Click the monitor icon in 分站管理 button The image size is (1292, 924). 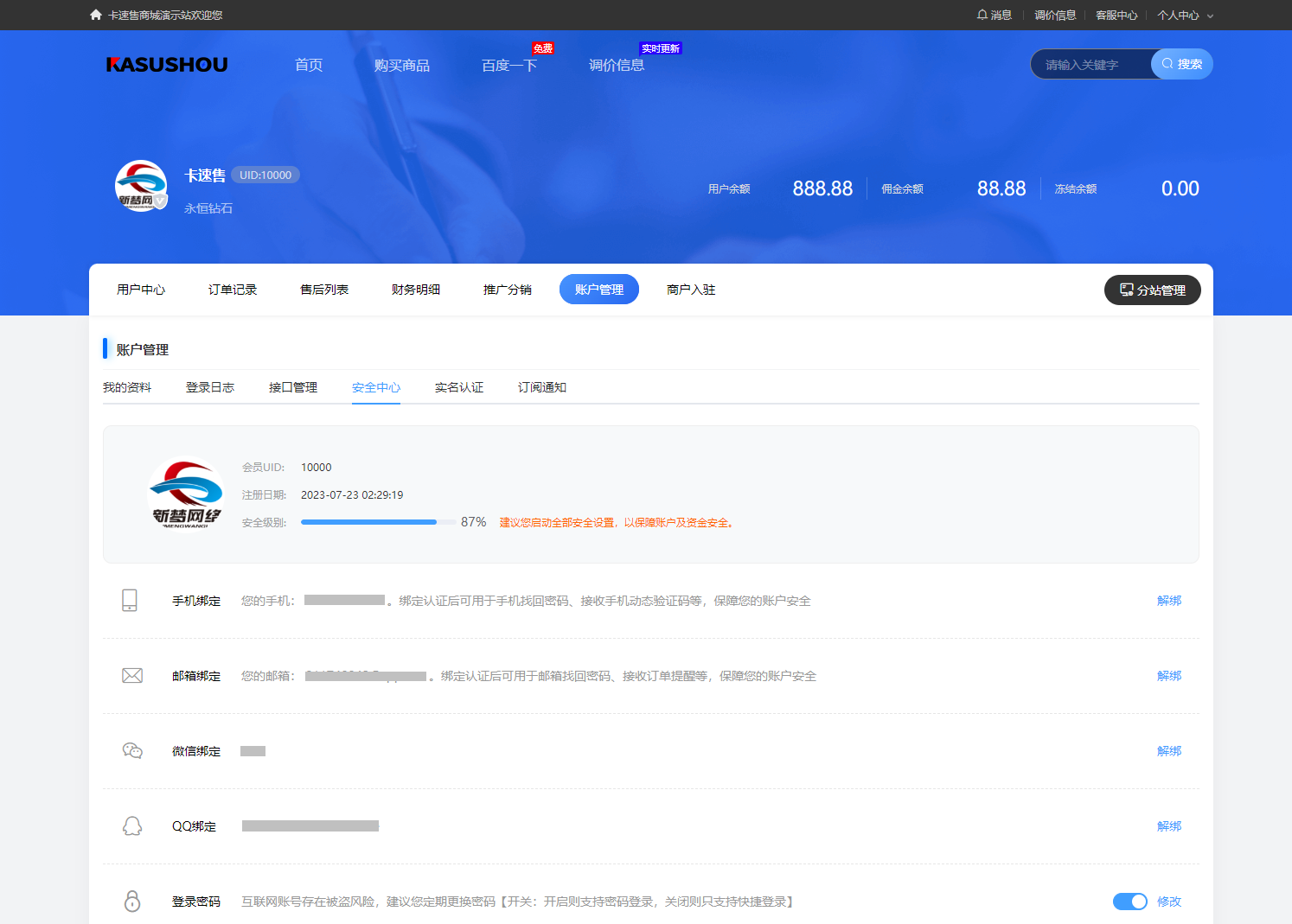point(1127,290)
